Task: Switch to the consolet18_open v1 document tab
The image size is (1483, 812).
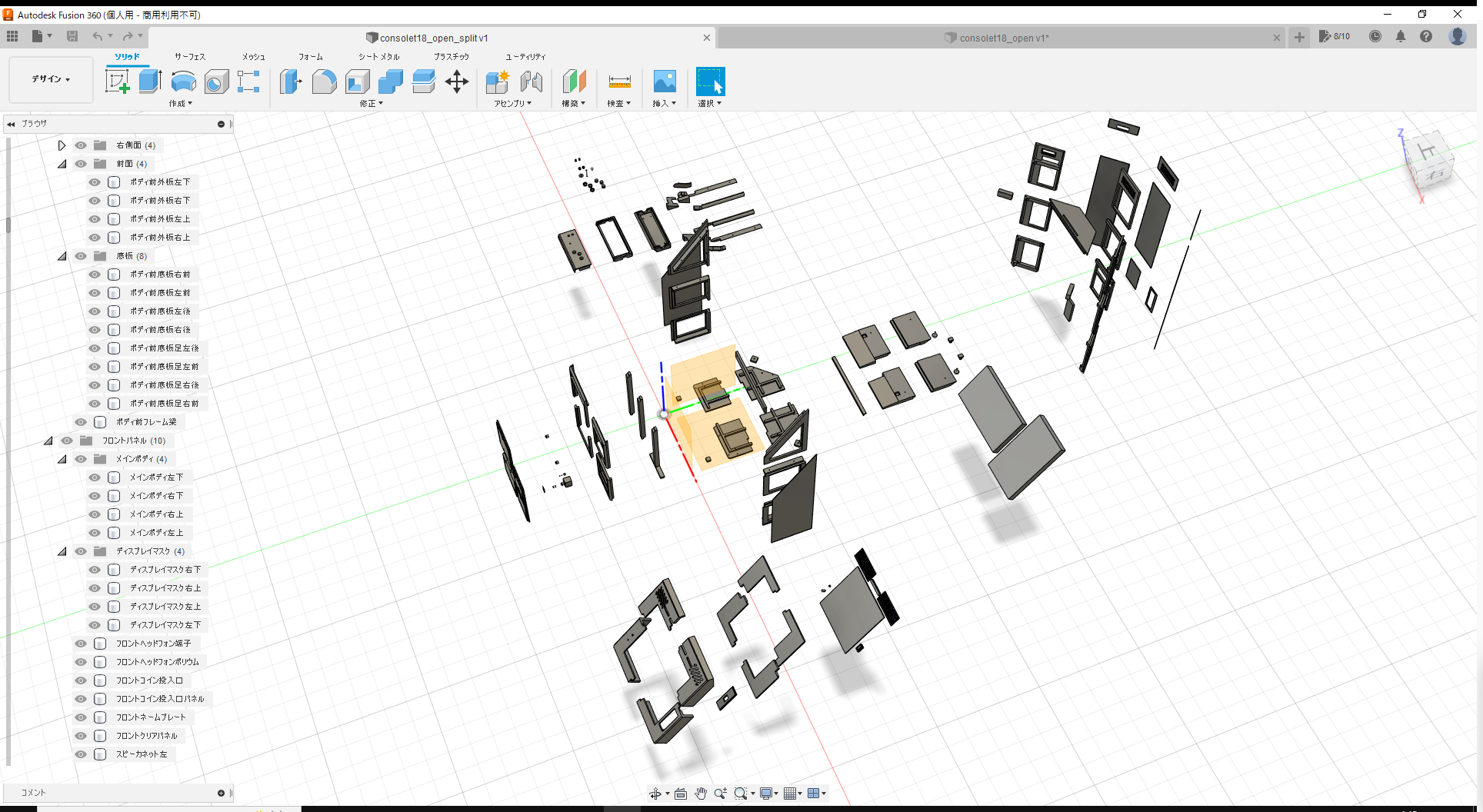Action: click(x=1000, y=38)
